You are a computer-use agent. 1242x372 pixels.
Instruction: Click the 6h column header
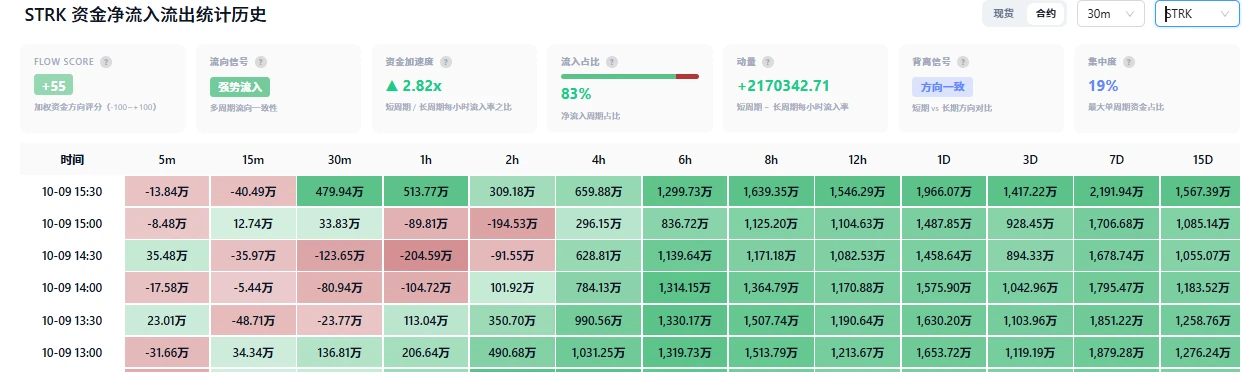(685, 160)
